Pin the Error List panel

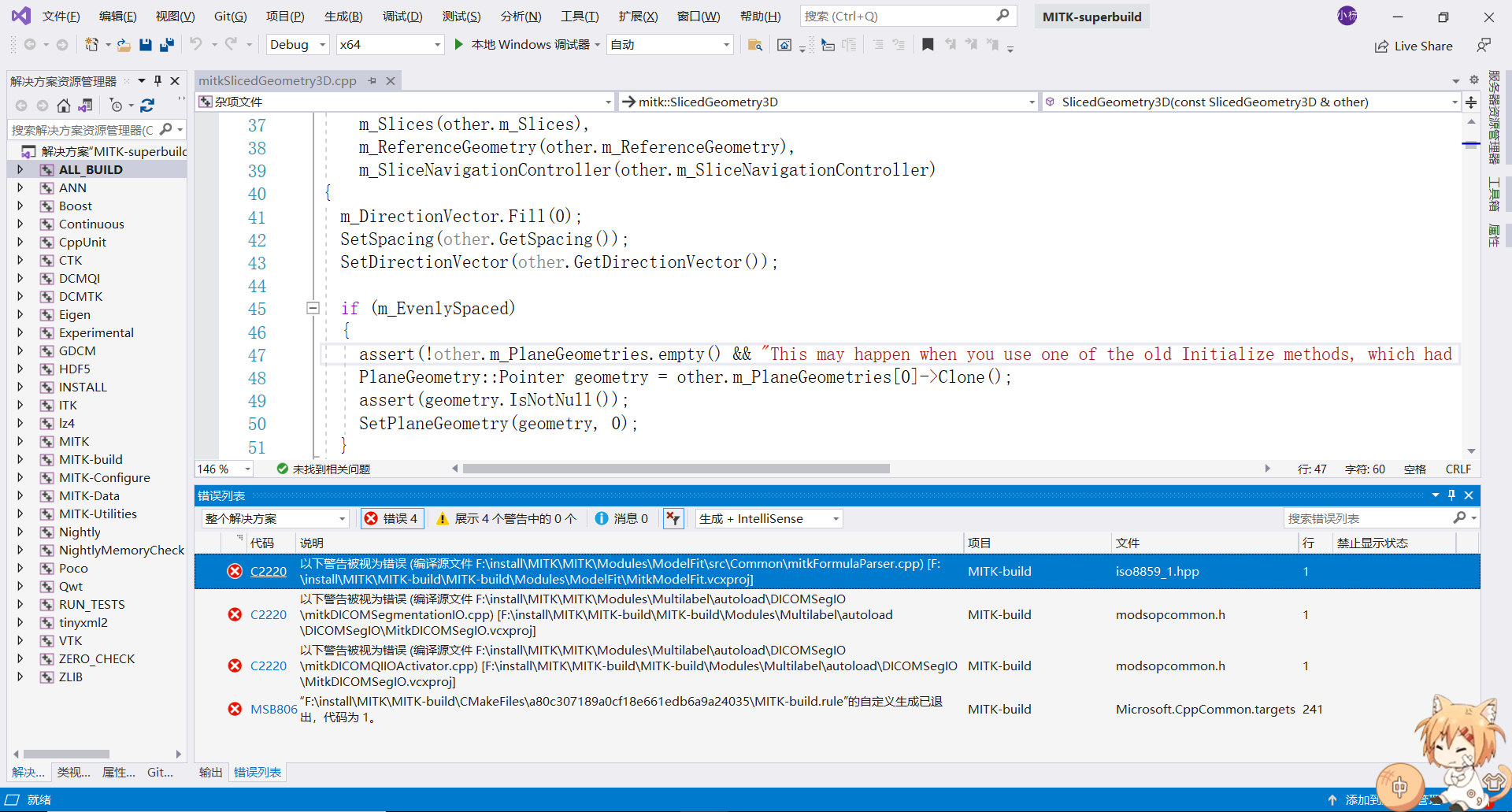click(1451, 495)
